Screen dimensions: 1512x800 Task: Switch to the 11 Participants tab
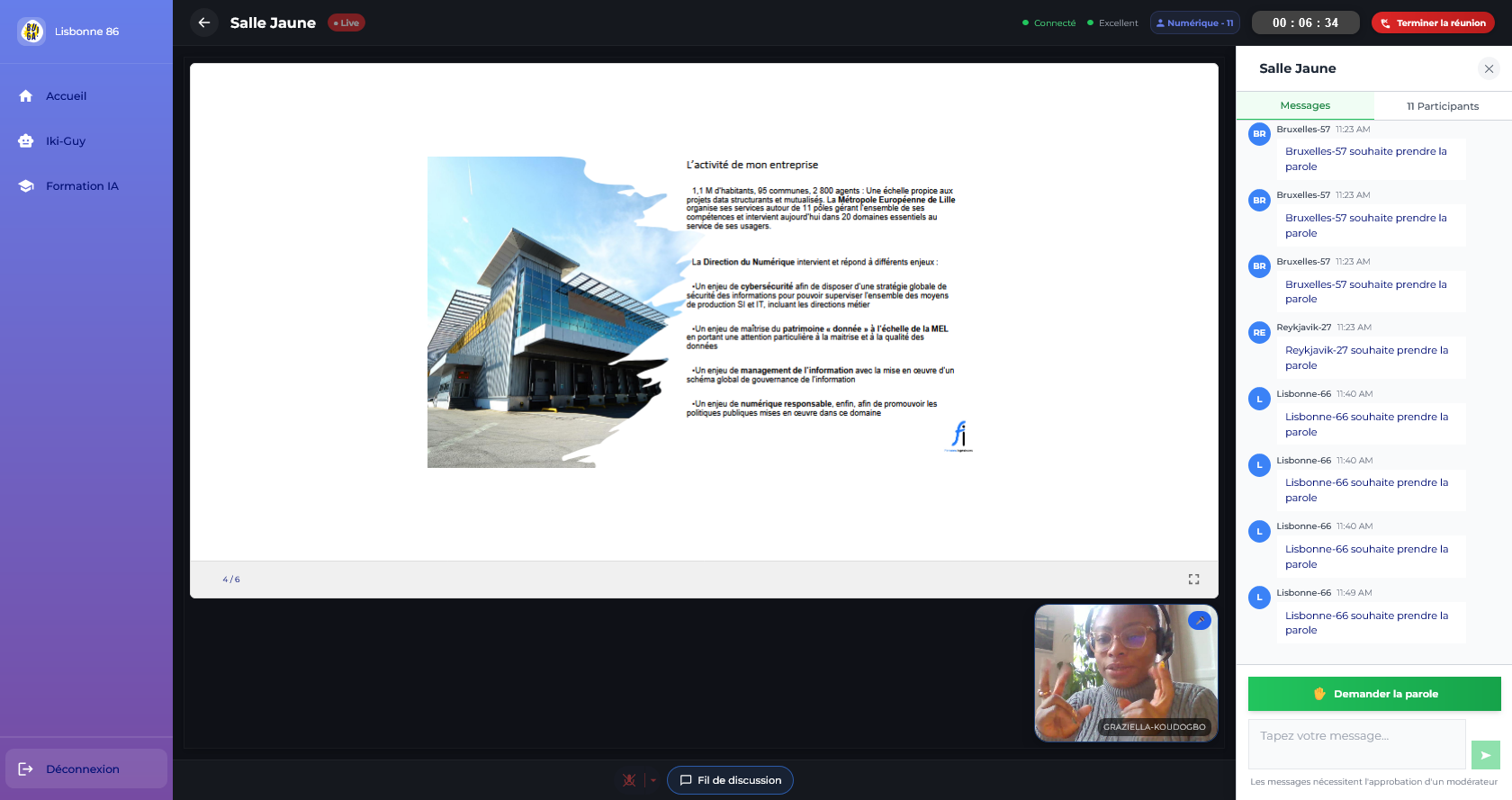click(x=1442, y=106)
